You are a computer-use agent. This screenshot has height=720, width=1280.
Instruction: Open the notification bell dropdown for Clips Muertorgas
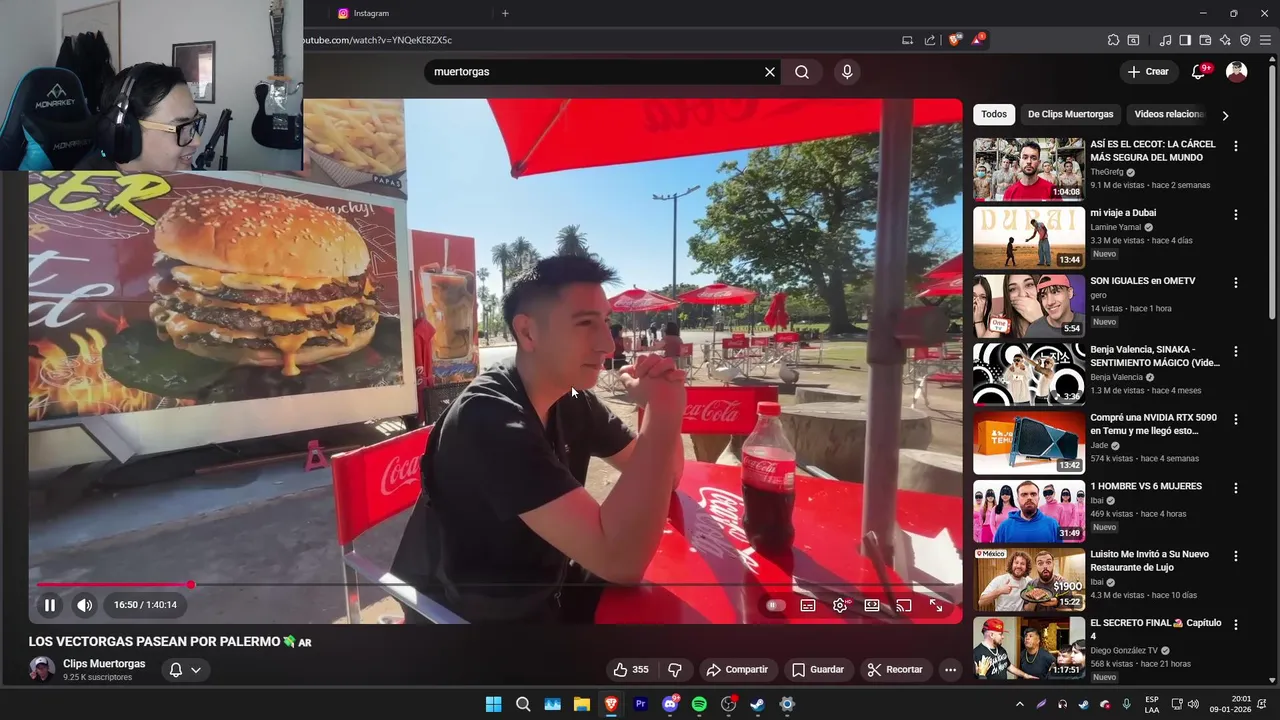point(186,670)
